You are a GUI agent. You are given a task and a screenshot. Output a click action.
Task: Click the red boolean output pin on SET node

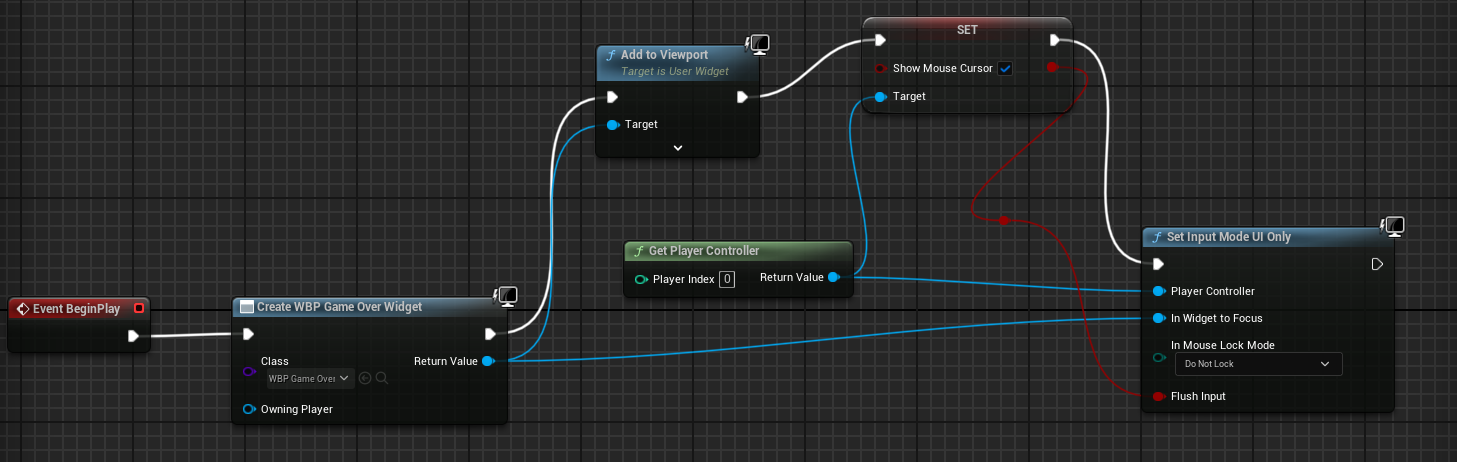coord(1051,67)
